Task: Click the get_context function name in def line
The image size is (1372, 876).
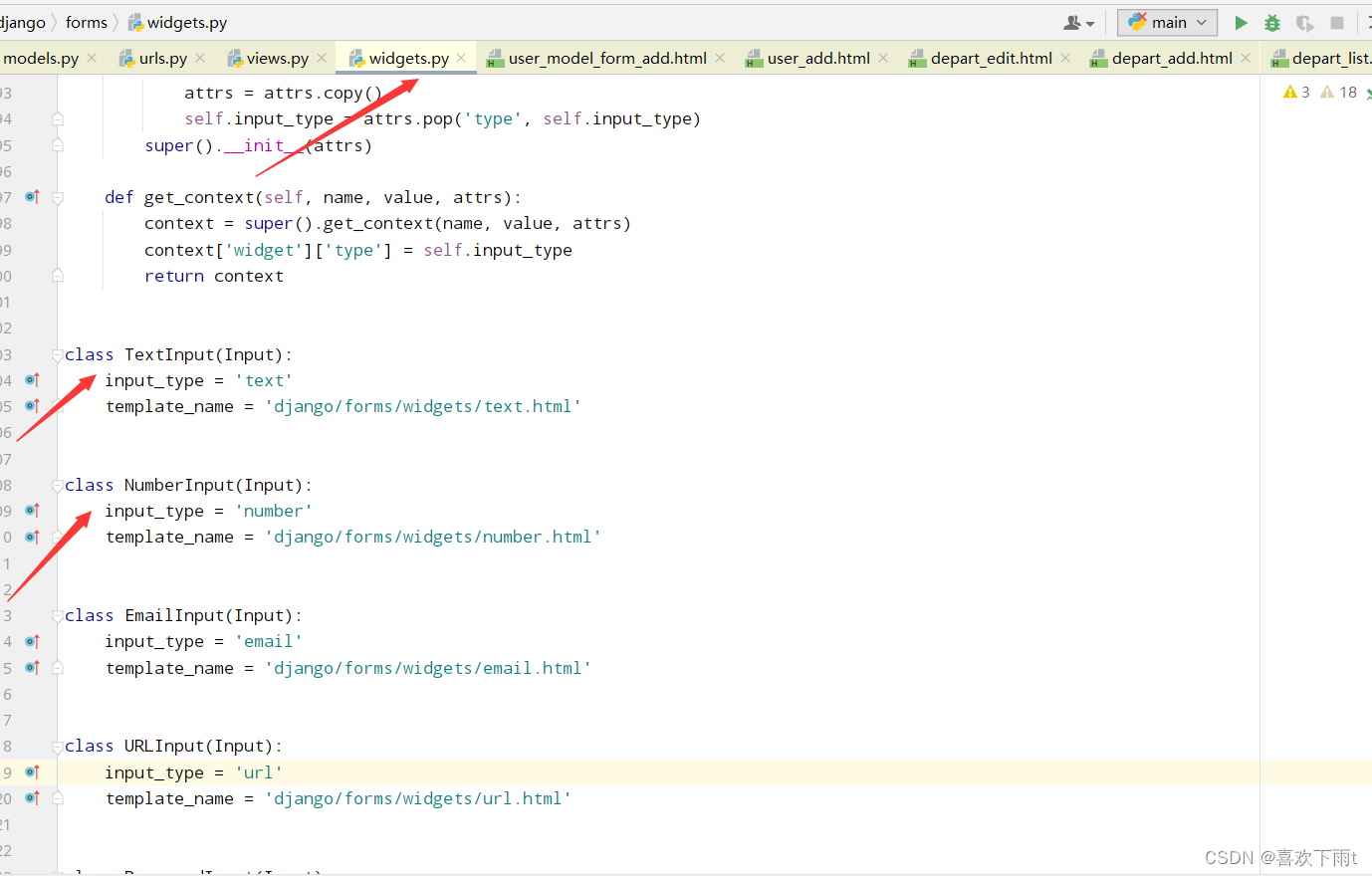Action: pos(199,197)
